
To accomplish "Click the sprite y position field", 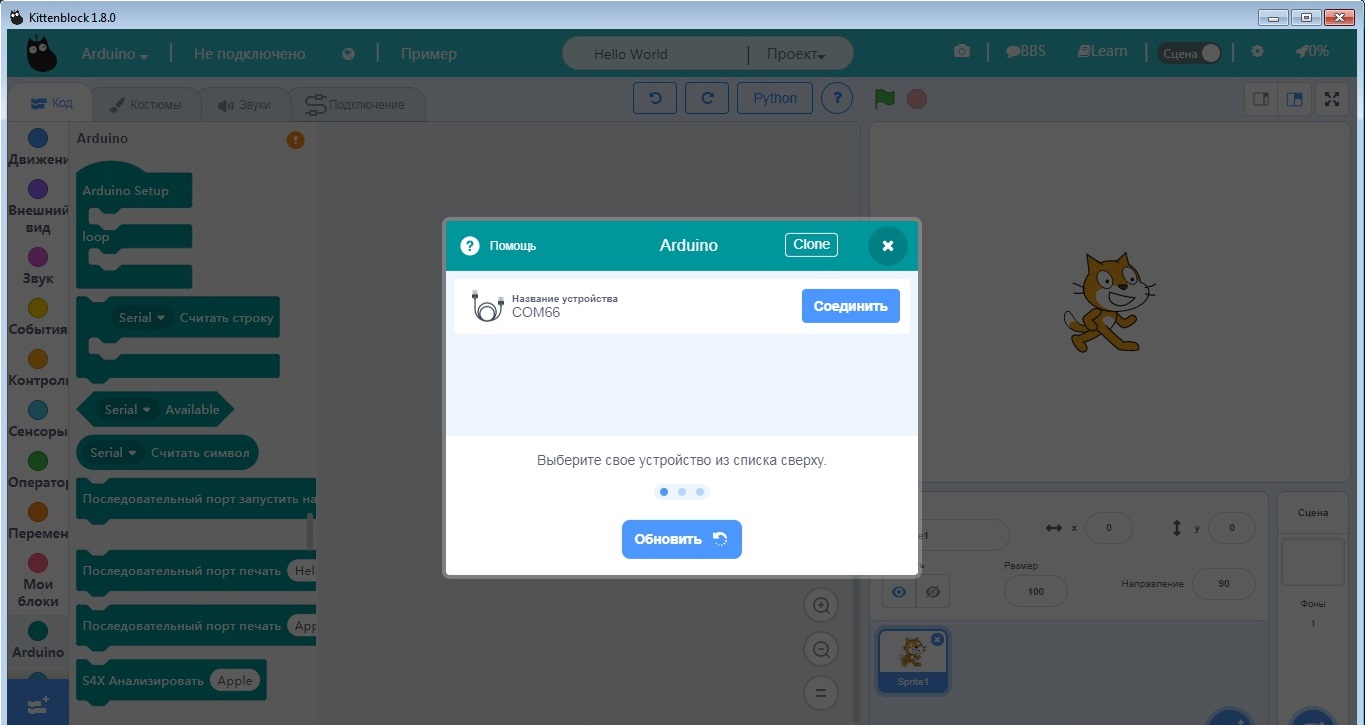I will click(1232, 528).
